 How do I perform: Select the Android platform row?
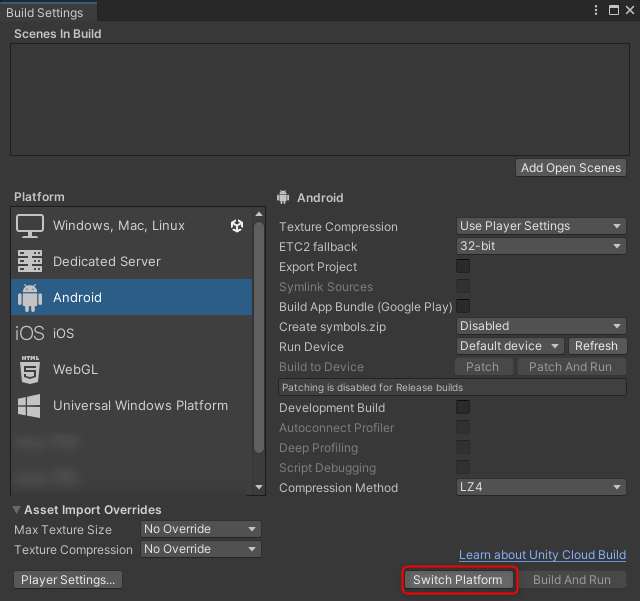coord(131,297)
